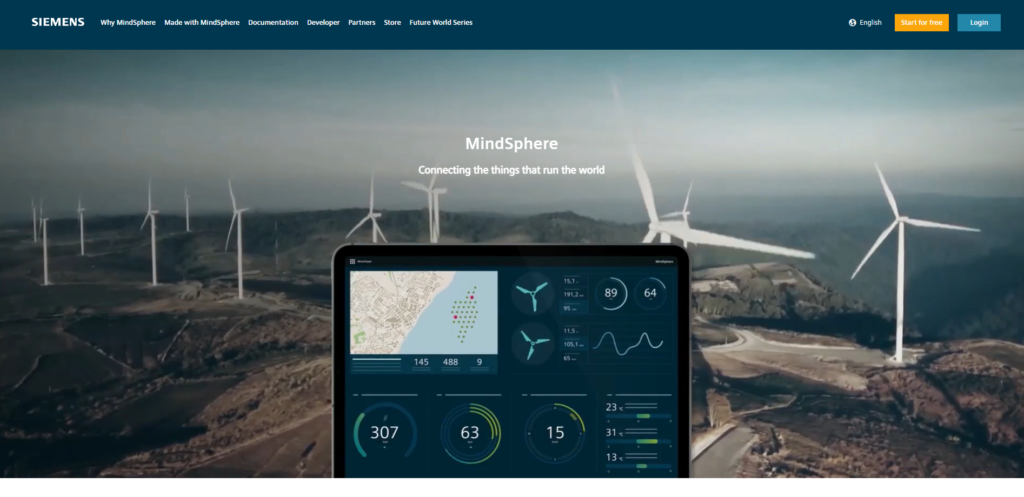Click the round gauge displaying 307

point(385,433)
